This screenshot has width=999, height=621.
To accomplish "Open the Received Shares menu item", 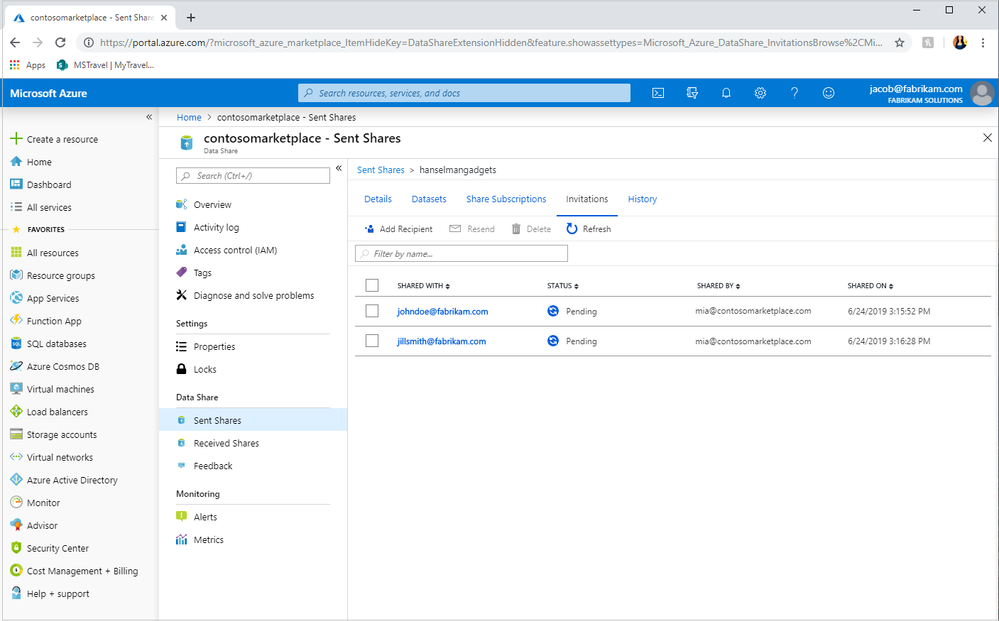I will tap(226, 443).
